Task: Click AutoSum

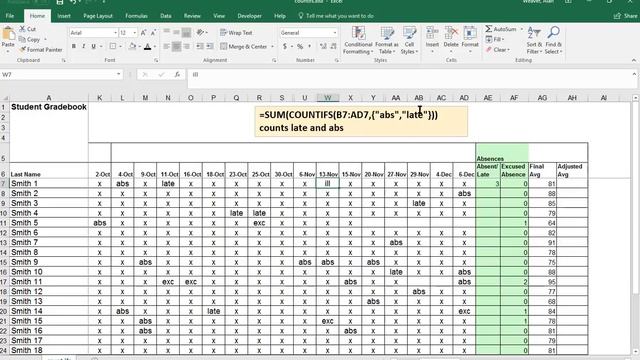Action: click(501, 29)
